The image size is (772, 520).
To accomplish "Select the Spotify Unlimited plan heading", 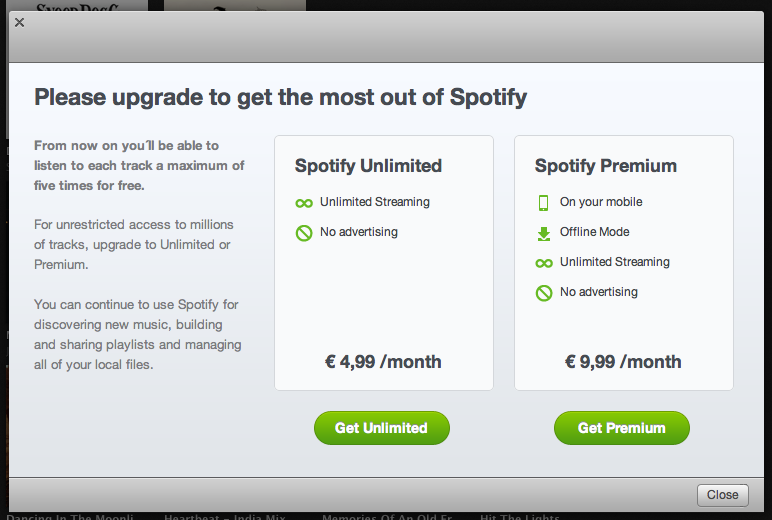I will [x=368, y=166].
